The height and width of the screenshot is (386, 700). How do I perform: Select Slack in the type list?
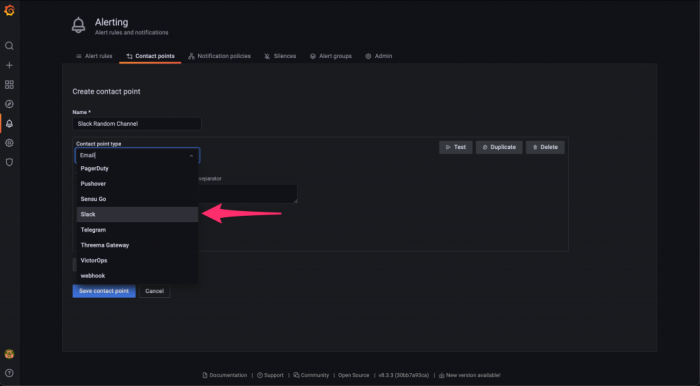tap(137, 214)
